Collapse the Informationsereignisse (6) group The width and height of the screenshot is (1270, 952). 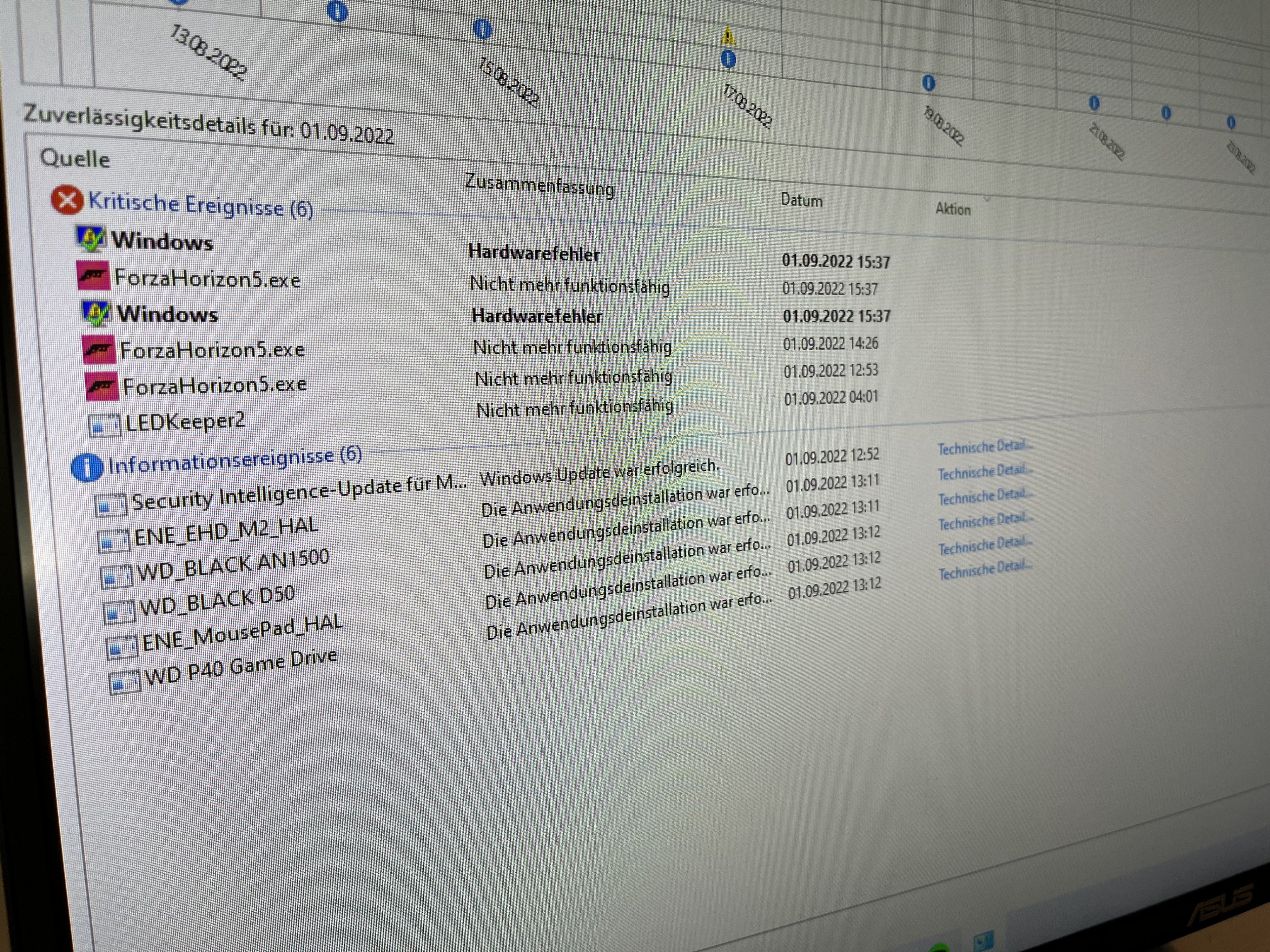tap(235, 460)
